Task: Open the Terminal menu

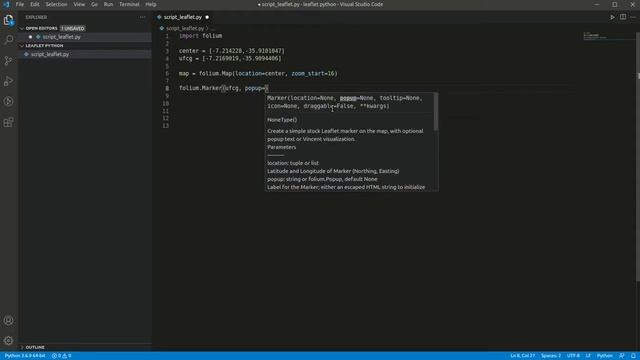Action: 129,4
